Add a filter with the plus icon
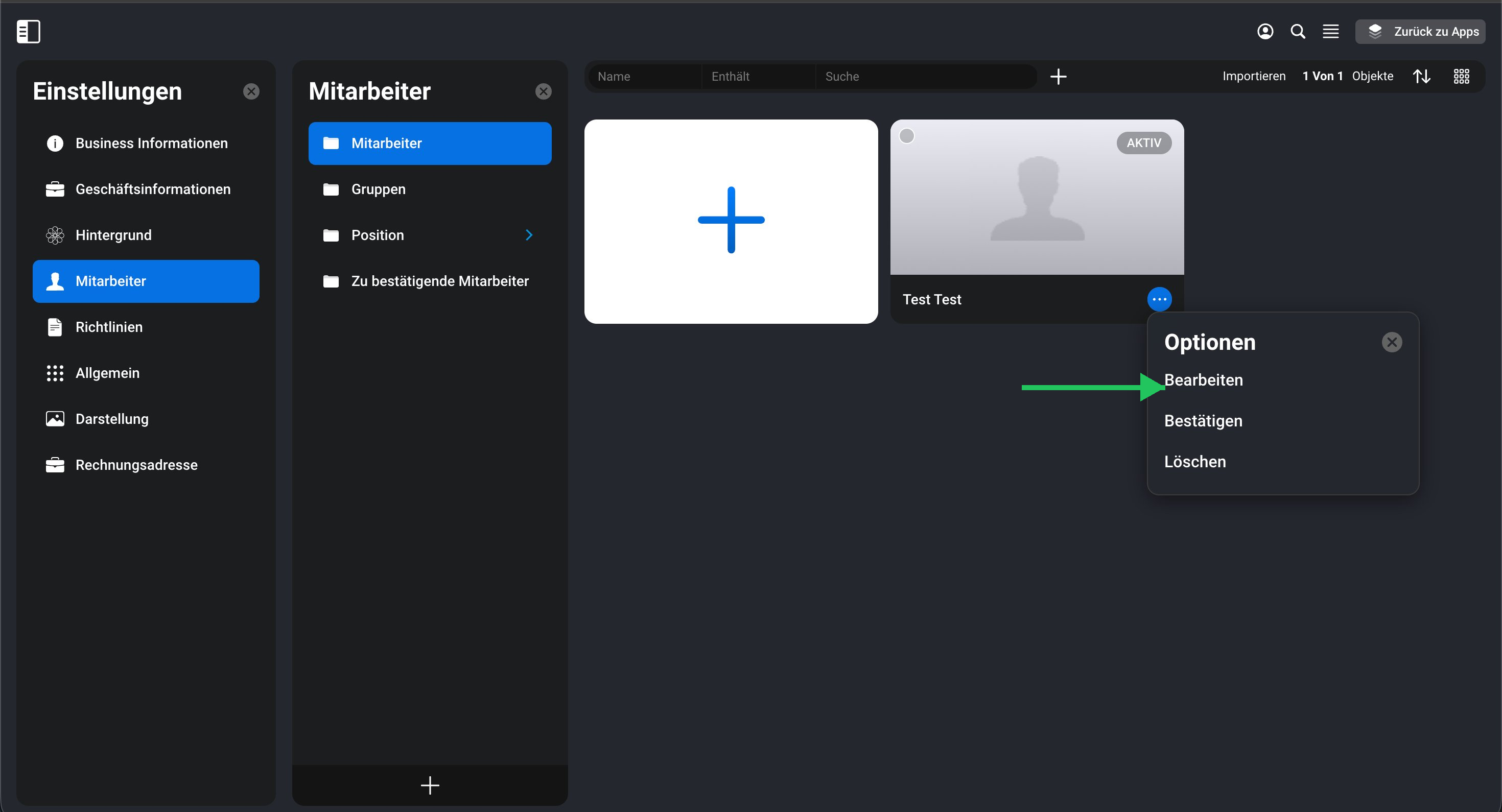 tap(1058, 77)
